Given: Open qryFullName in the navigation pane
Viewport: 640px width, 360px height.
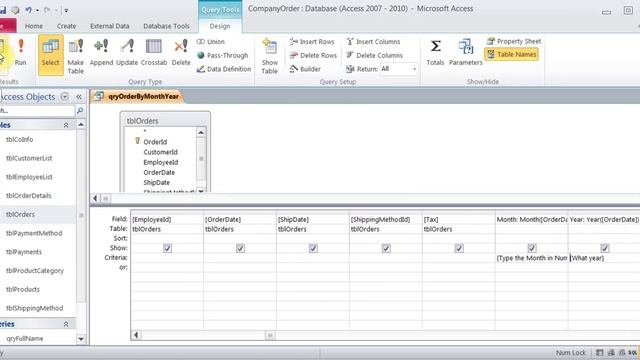Looking at the screenshot, I should tap(24, 338).
